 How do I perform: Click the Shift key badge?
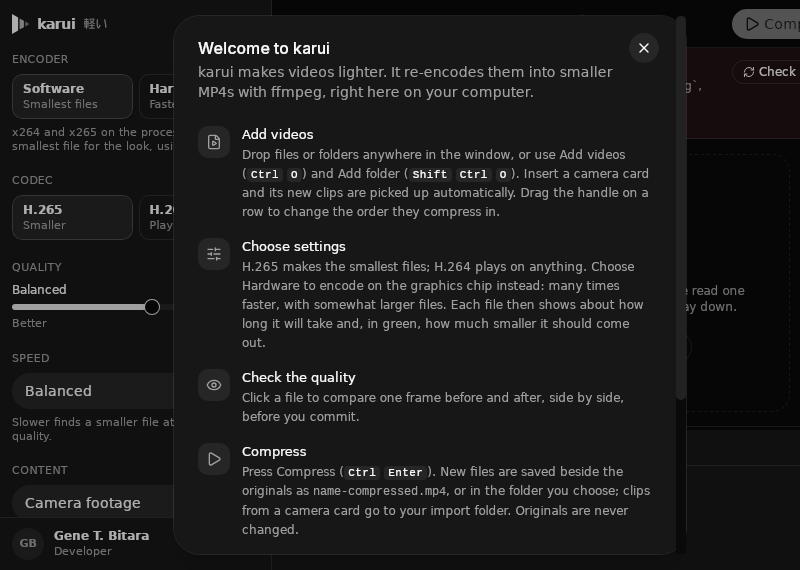(430, 175)
